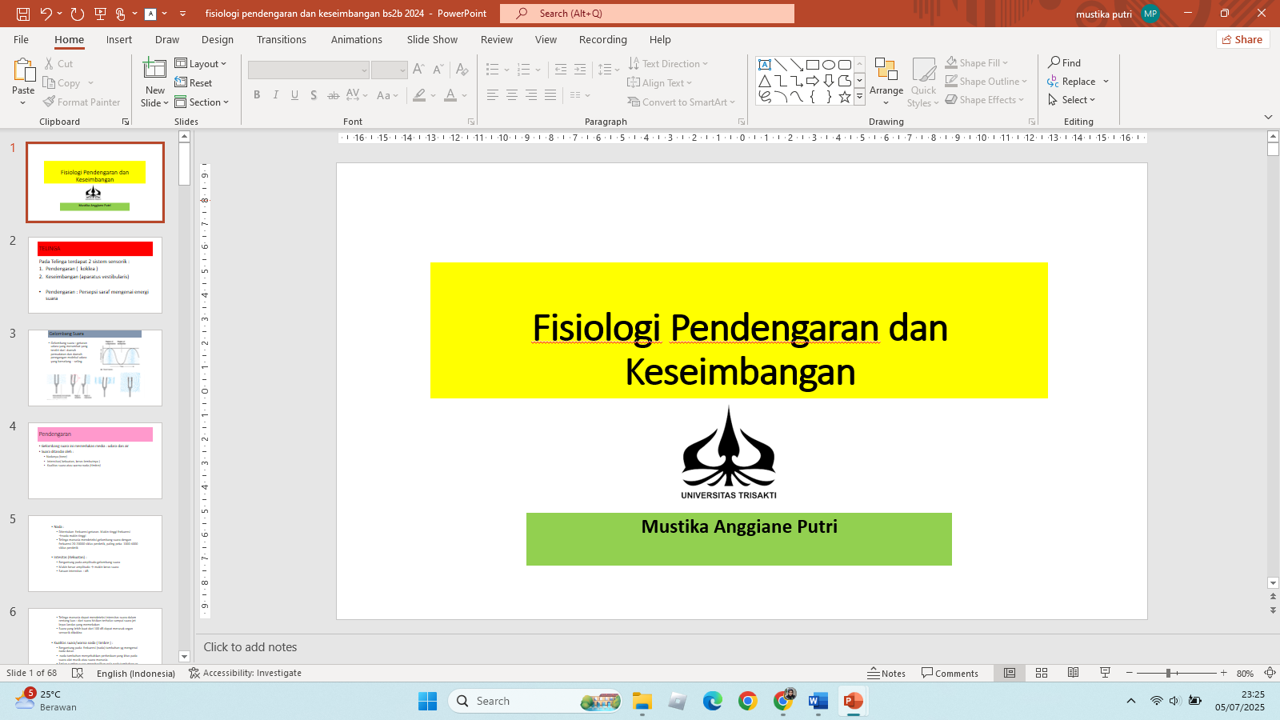The width and height of the screenshot is (1280, 720).
Task: Switch to the Slide Show tab
Action: coord(432,40)
